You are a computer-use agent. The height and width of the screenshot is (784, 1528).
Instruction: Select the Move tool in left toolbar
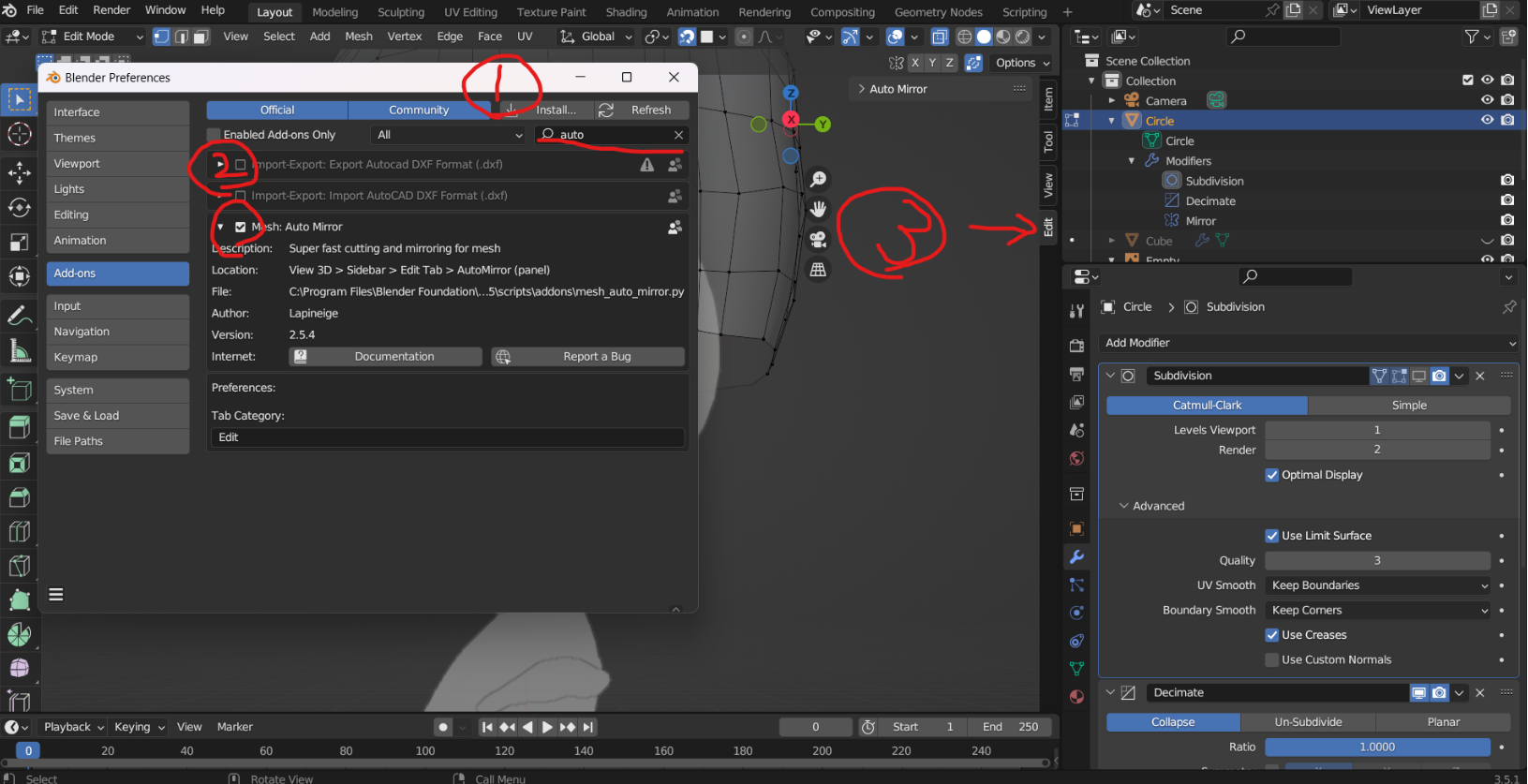(20, 172)
